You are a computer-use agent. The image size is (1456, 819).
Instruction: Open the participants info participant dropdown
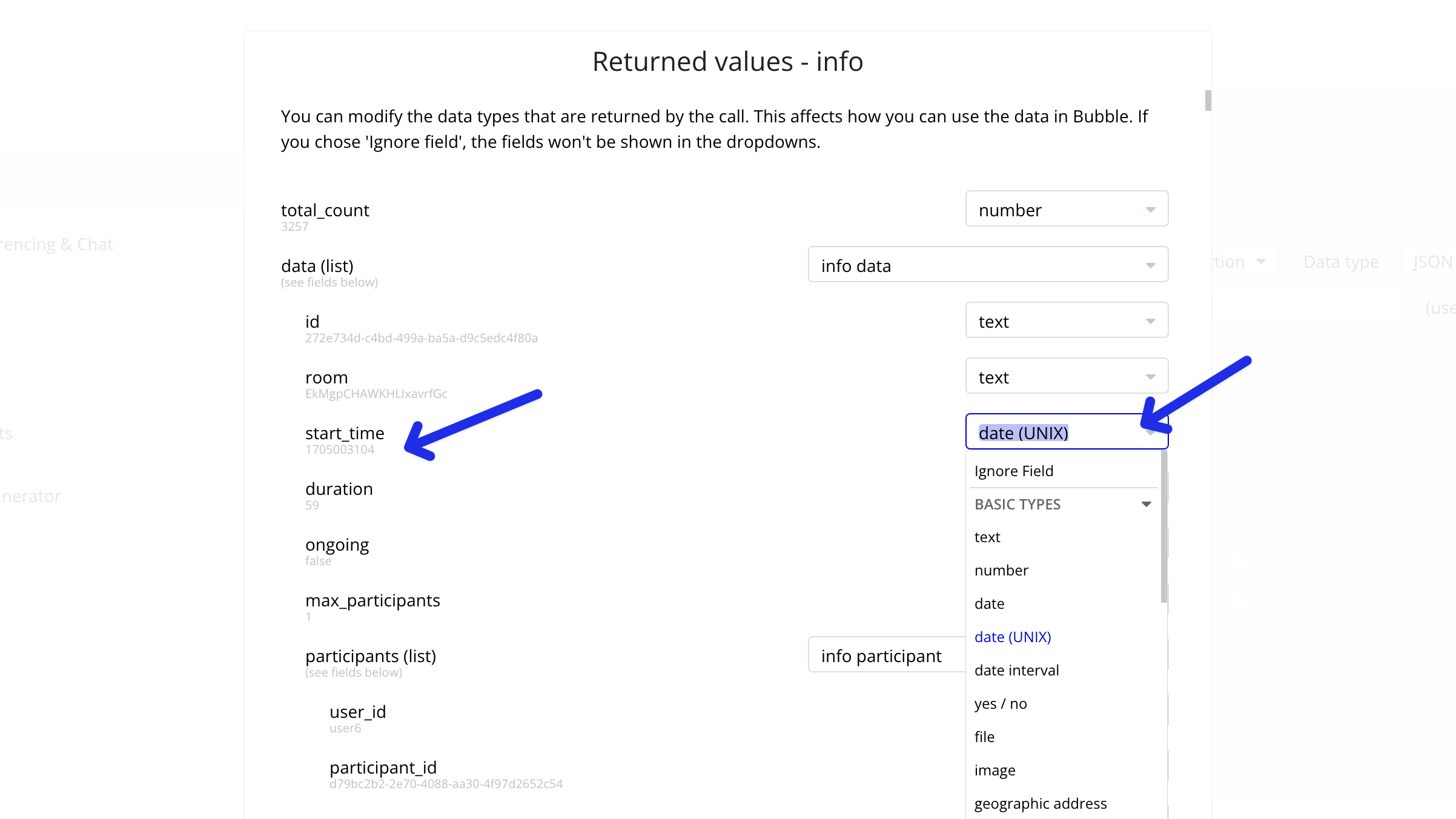[x=885, y=655]
